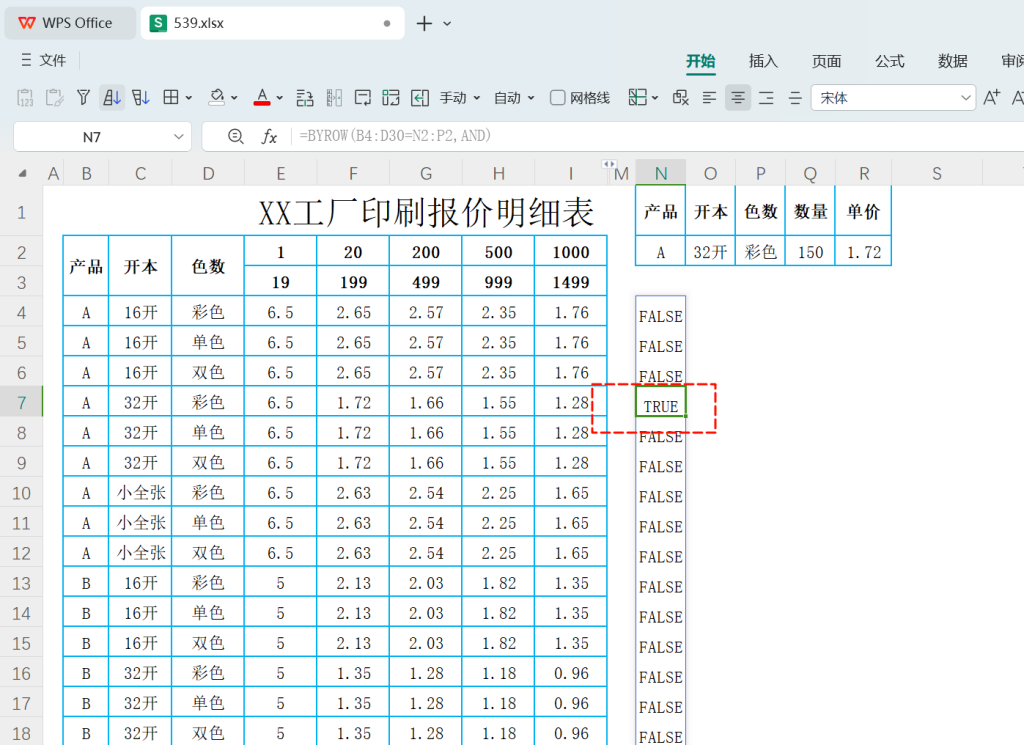Select cell Q2 with value 150

(x=810, y=251)
